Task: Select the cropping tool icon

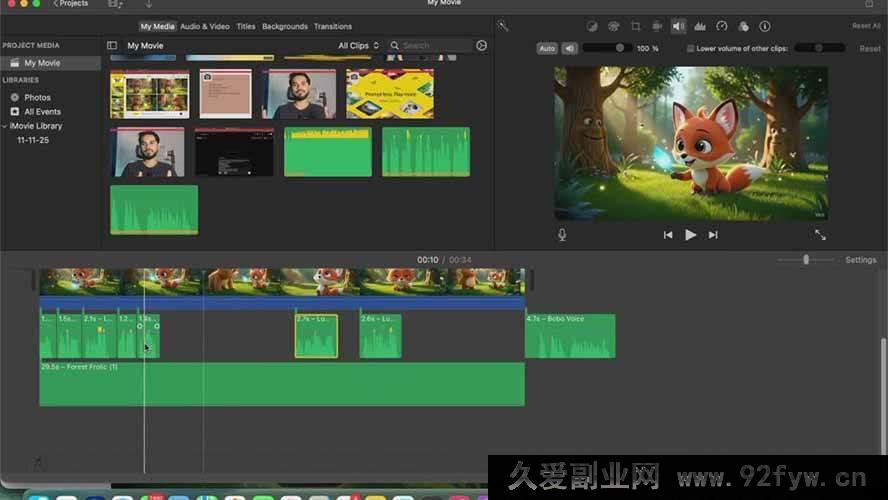Action: coord(635,26)
